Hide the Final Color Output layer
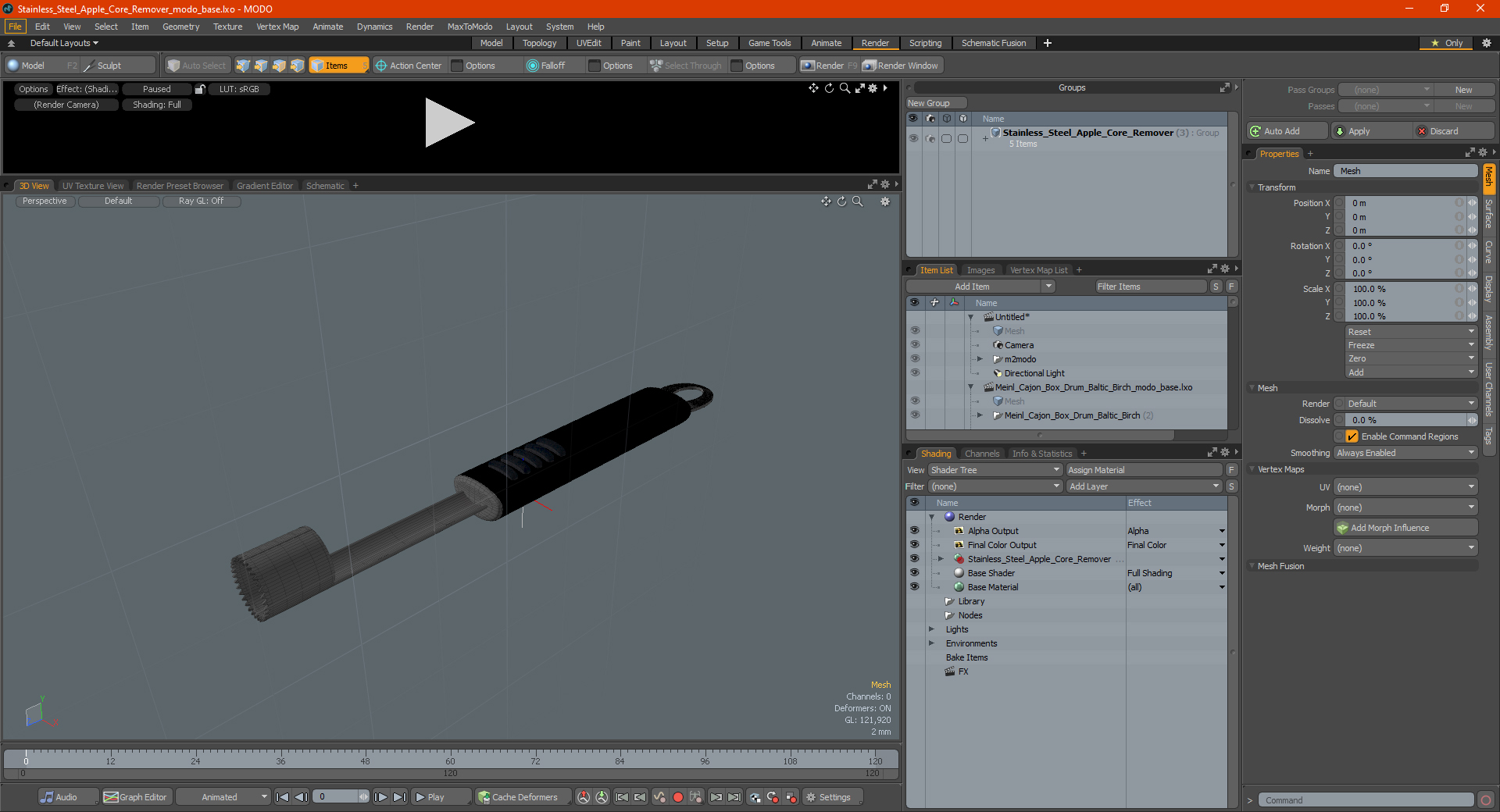 pyautogui.click(x=914, y=544)
